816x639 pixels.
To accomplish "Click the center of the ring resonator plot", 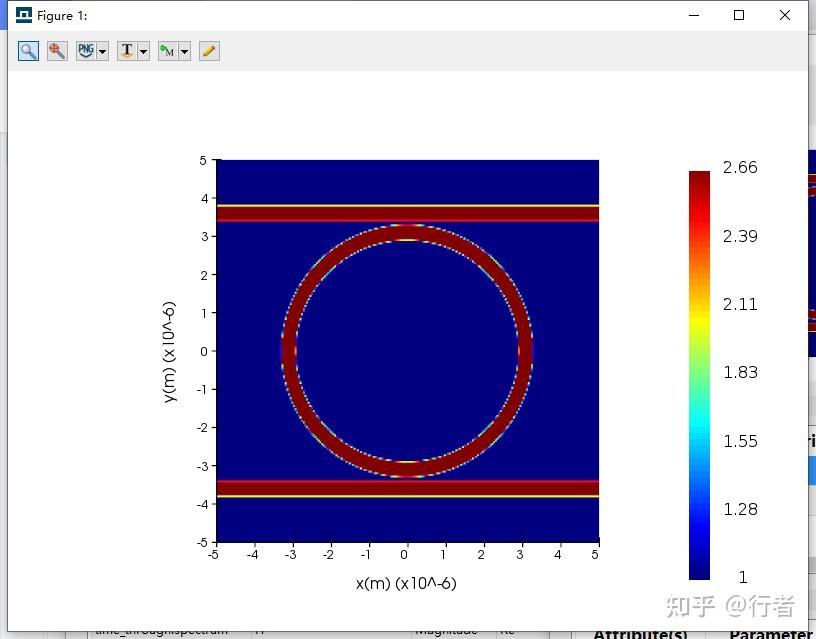I will (x=407, y=351).
